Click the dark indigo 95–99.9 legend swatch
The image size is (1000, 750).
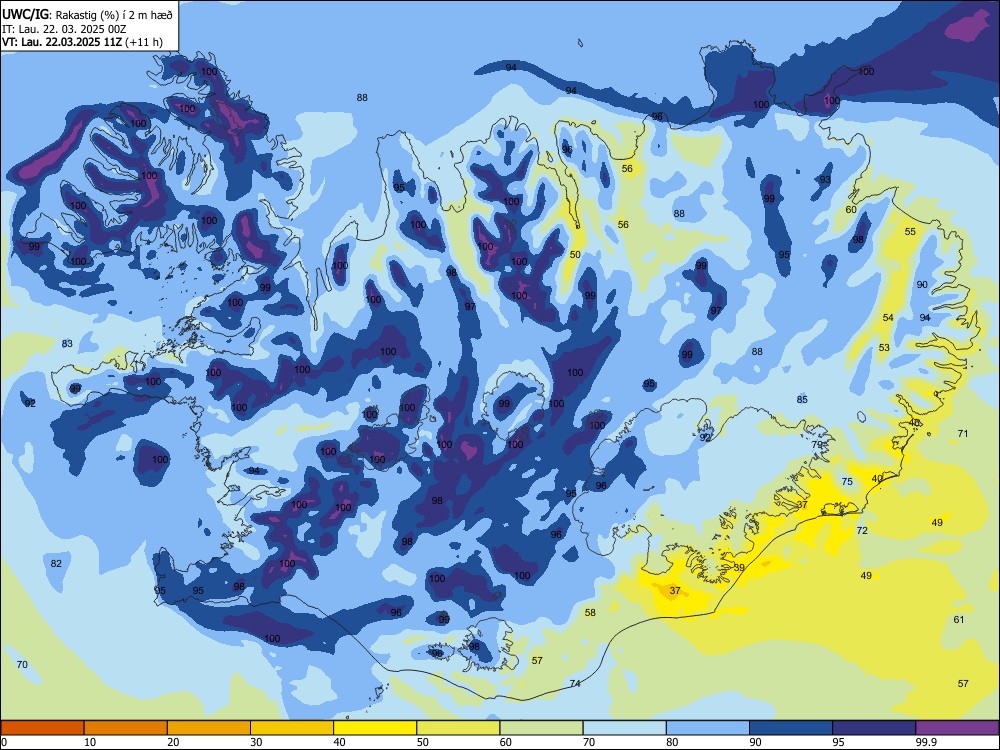click(874, 728)
